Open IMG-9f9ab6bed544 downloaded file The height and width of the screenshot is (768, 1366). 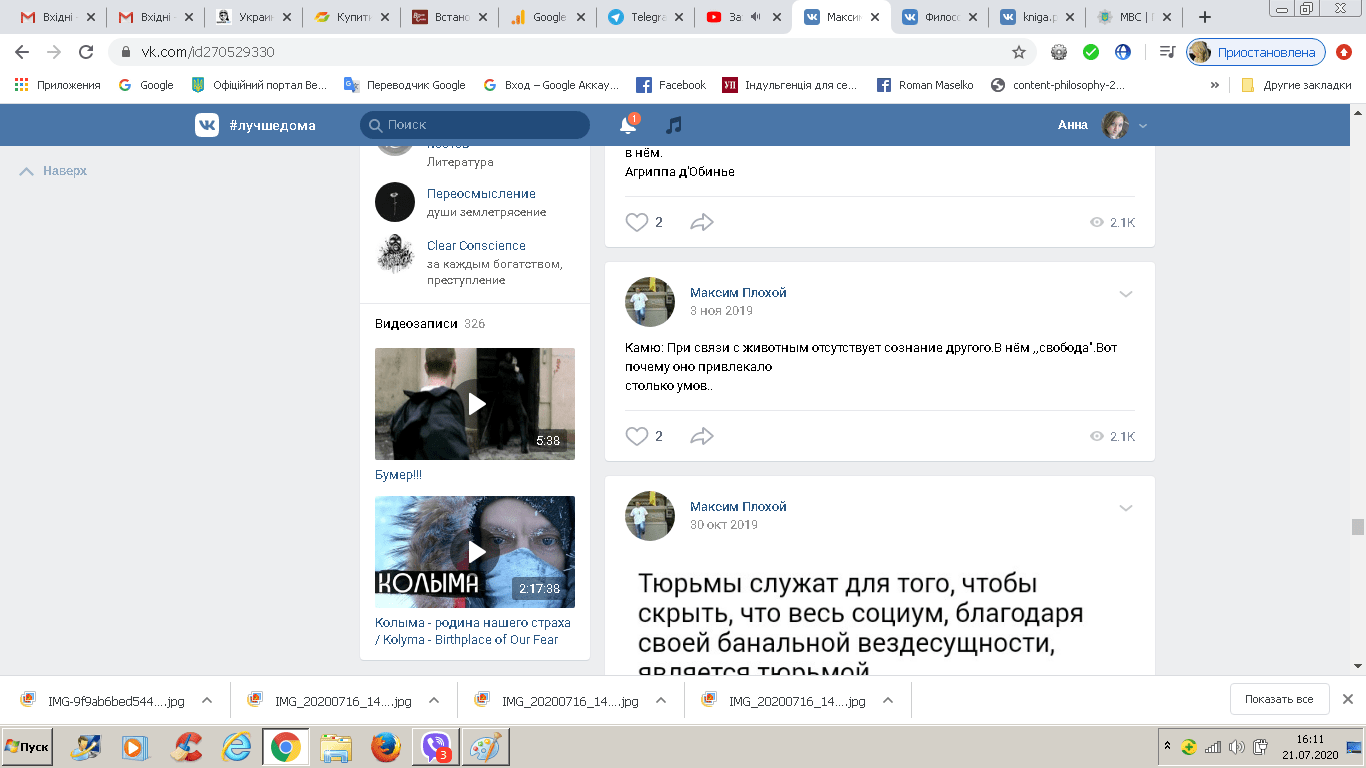103,701
